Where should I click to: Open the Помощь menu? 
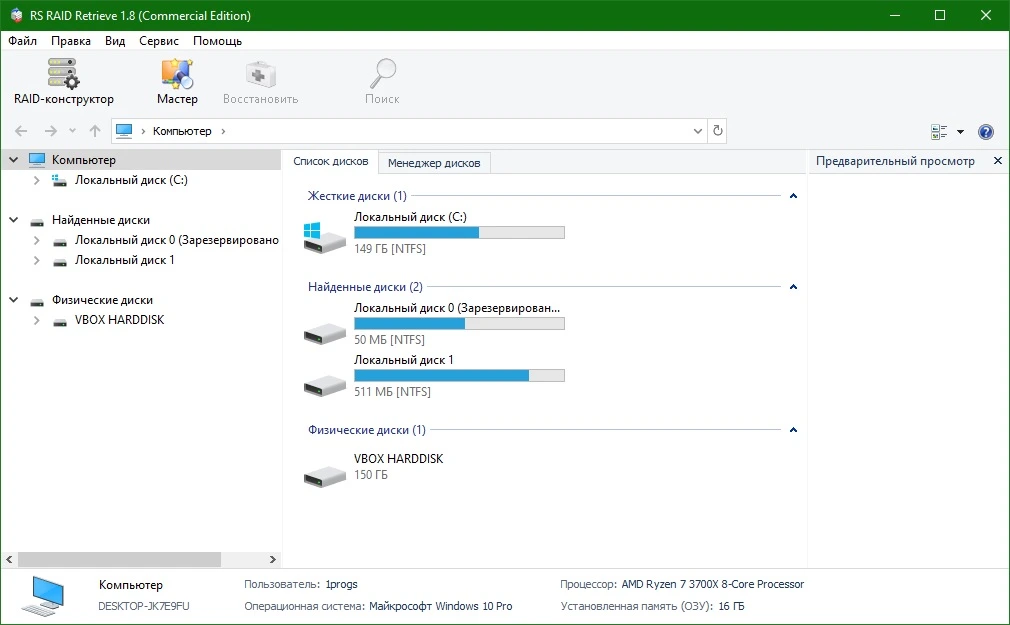tap(218, 41)
